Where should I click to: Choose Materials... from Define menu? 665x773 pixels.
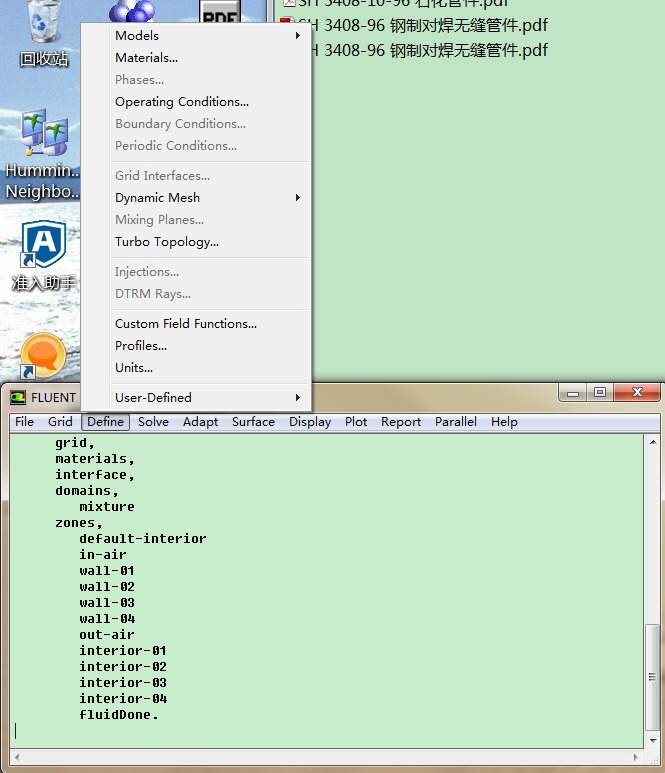point(196,58)
